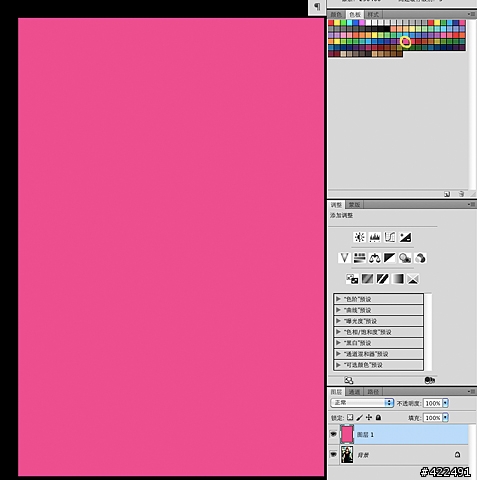Pick the pink swatch circled in yellow
The image size is (477, 480).
pos(405,41)
